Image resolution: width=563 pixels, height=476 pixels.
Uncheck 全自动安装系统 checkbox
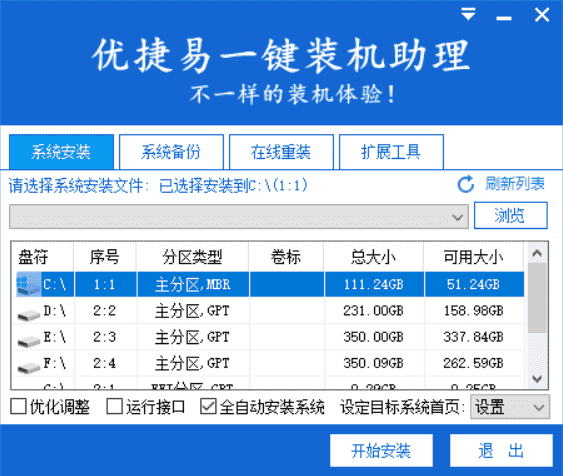pyautogui.click(x=208, y=407)
